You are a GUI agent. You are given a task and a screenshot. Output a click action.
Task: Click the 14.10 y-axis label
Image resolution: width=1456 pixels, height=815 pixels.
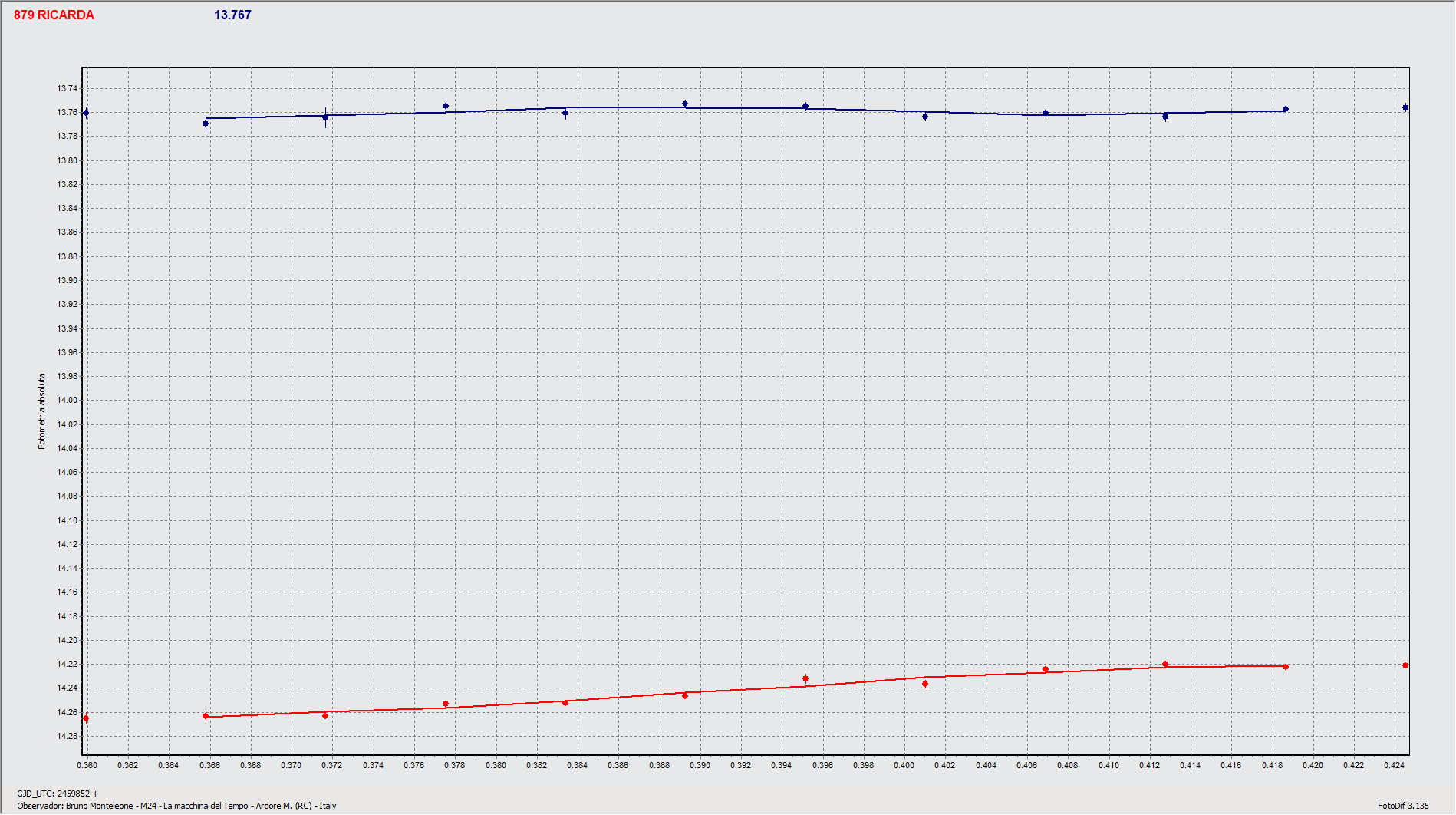(x=67, y=520)
